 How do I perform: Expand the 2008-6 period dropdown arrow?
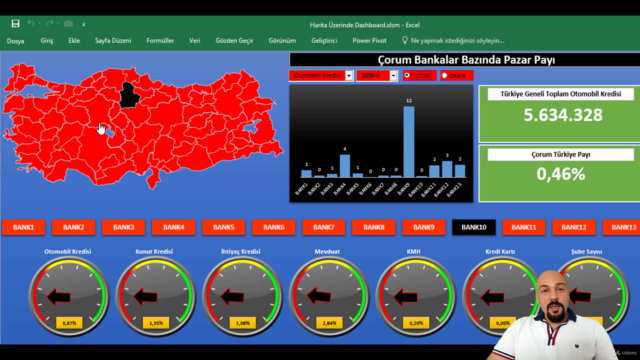tap(393, 76)
